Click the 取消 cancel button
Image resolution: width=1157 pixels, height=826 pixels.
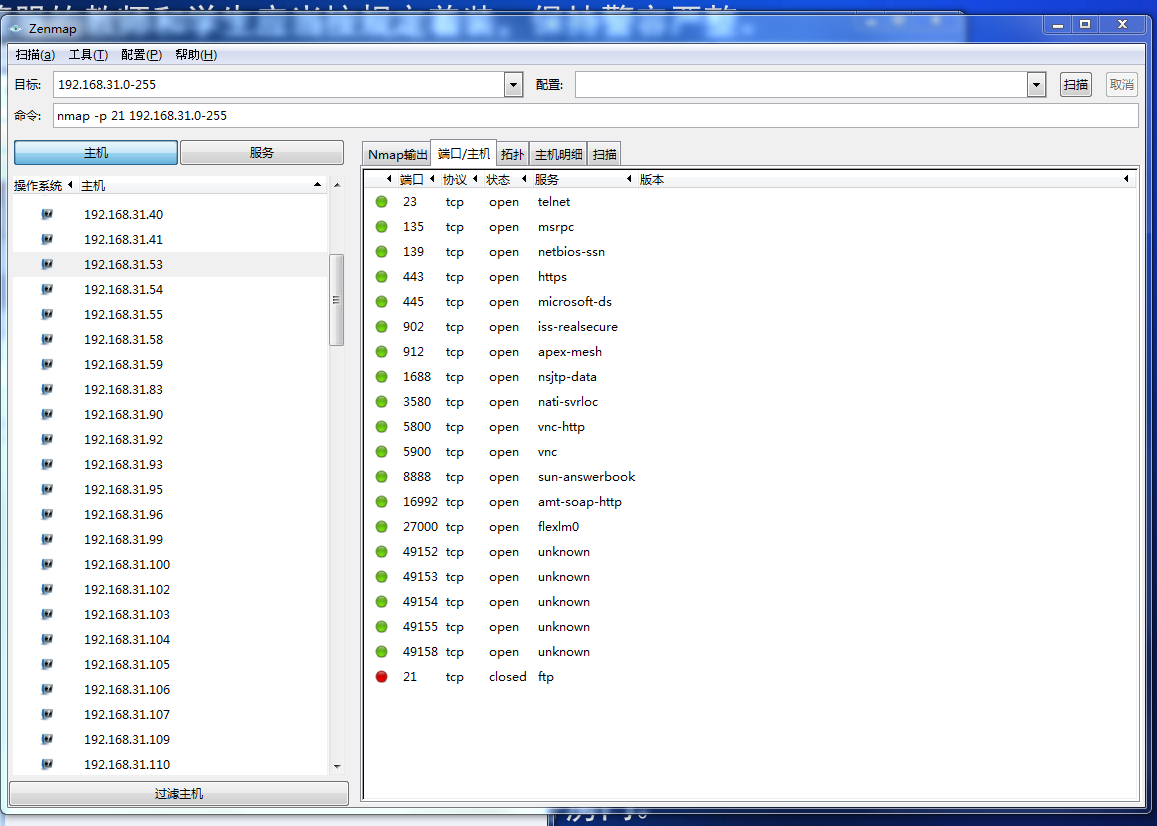(x=1122, y=85)
